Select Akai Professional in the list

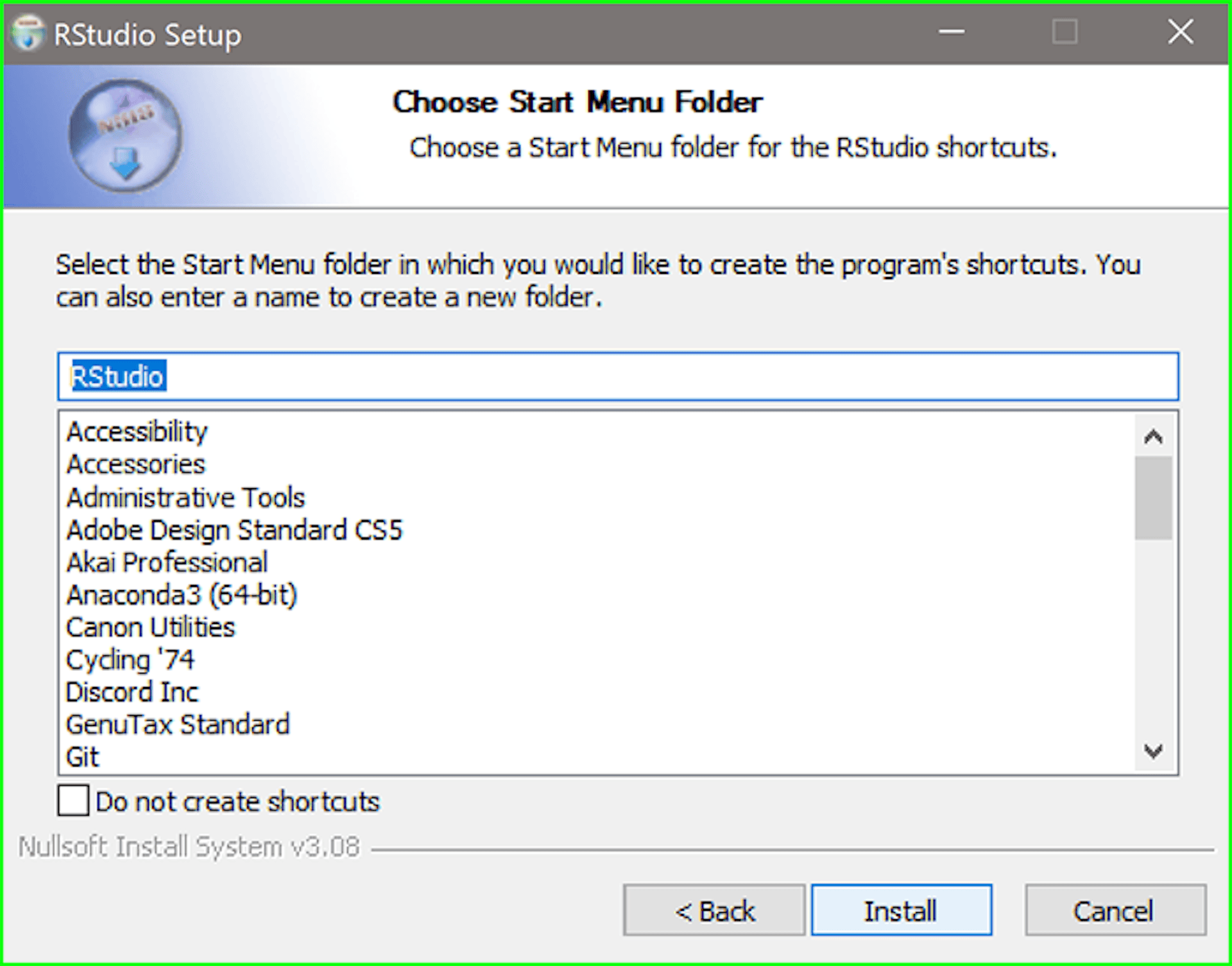[167, 562]
